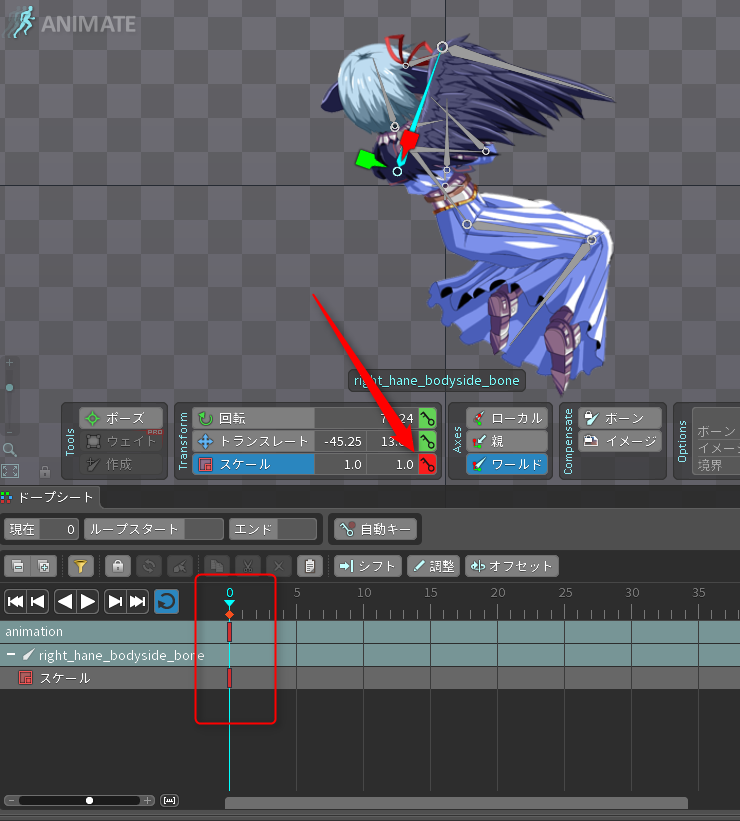This screenshot has height=821, width=740.
Task: Click the sync/refresh arrows icon in dopesheet
Action: tap(149, 566)
